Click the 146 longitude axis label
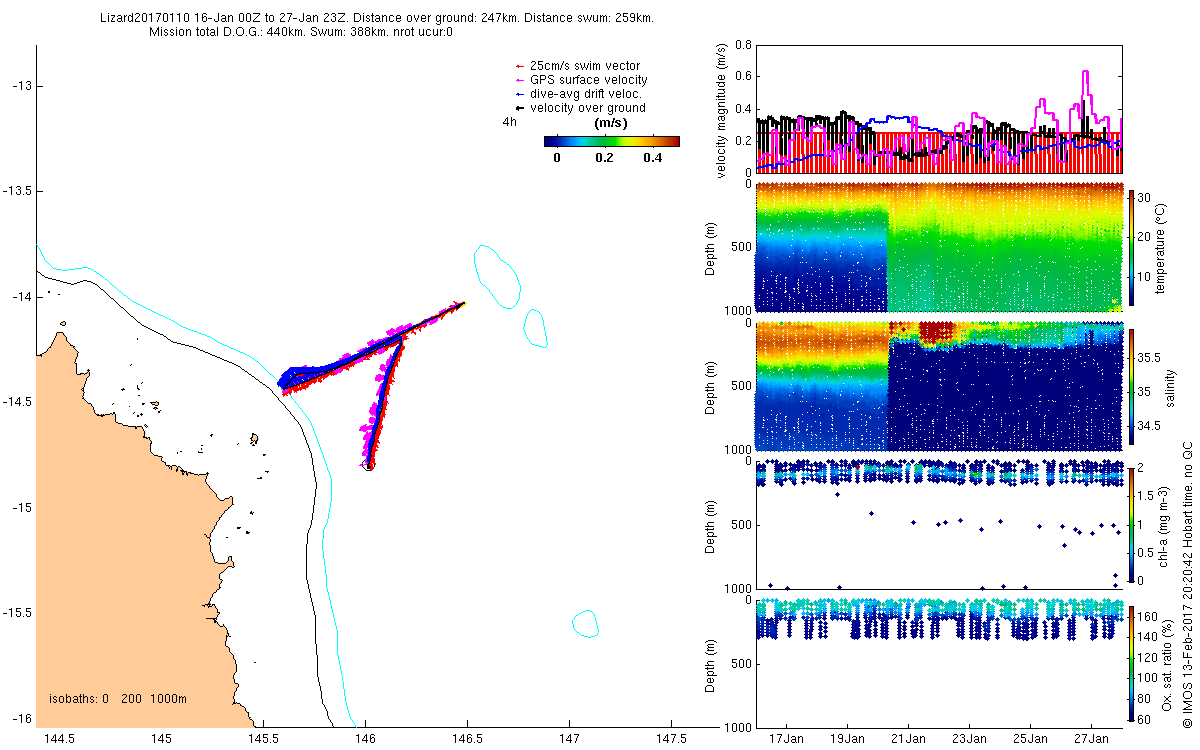This screenshot has height=750, width=1200. coord(365,739)
